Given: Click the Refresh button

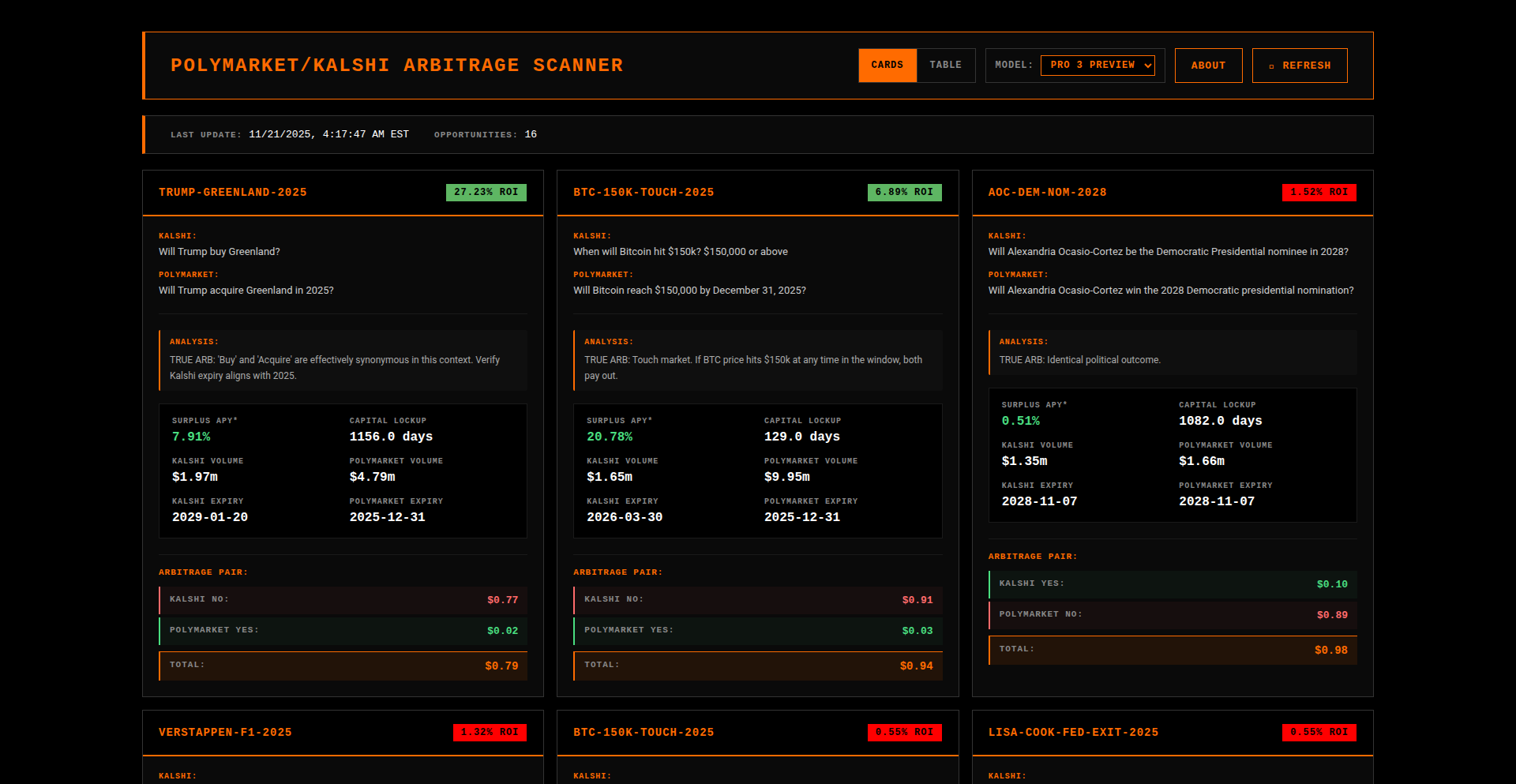Looking at the screenshot, I should 1299,66.
